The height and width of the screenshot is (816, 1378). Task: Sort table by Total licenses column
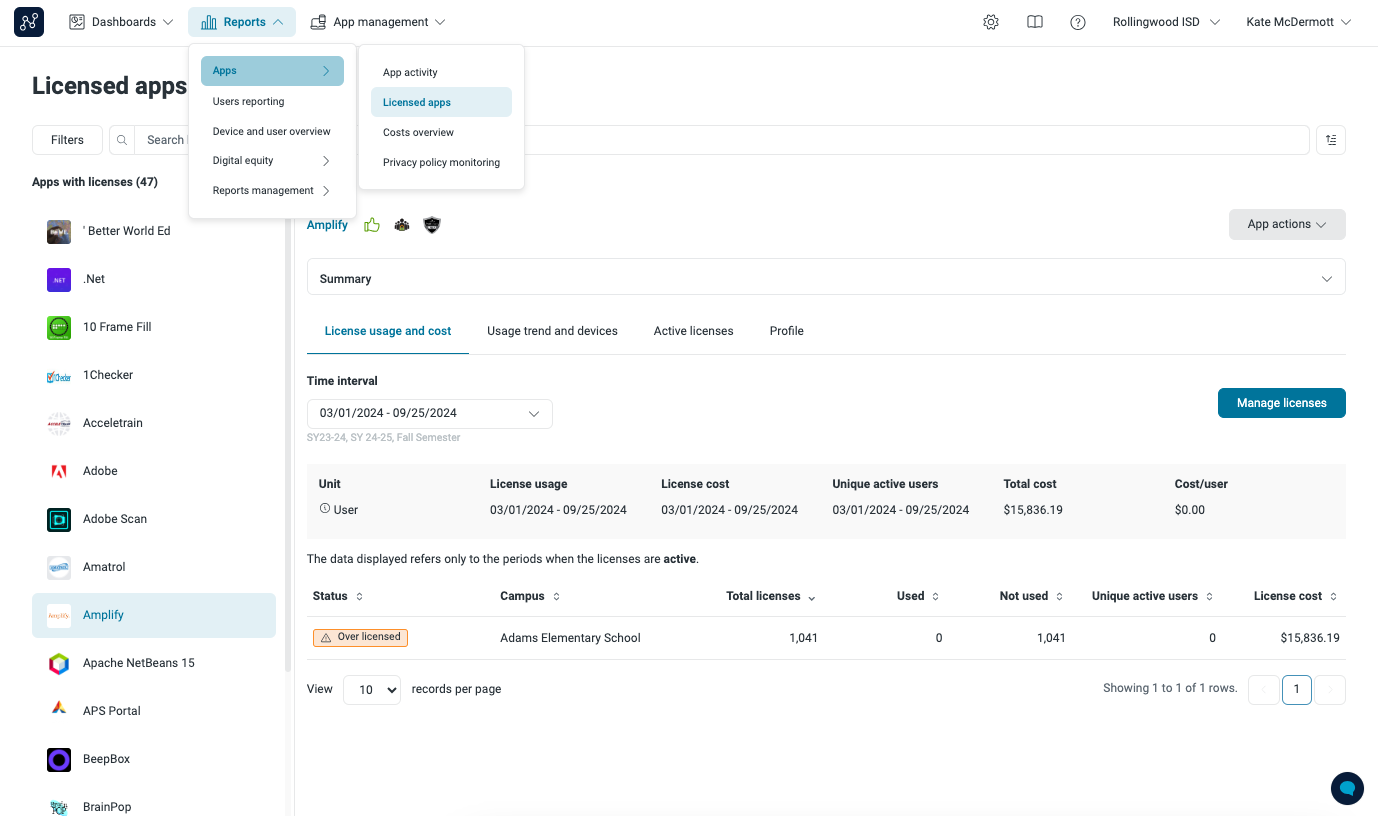click(771, 597)
